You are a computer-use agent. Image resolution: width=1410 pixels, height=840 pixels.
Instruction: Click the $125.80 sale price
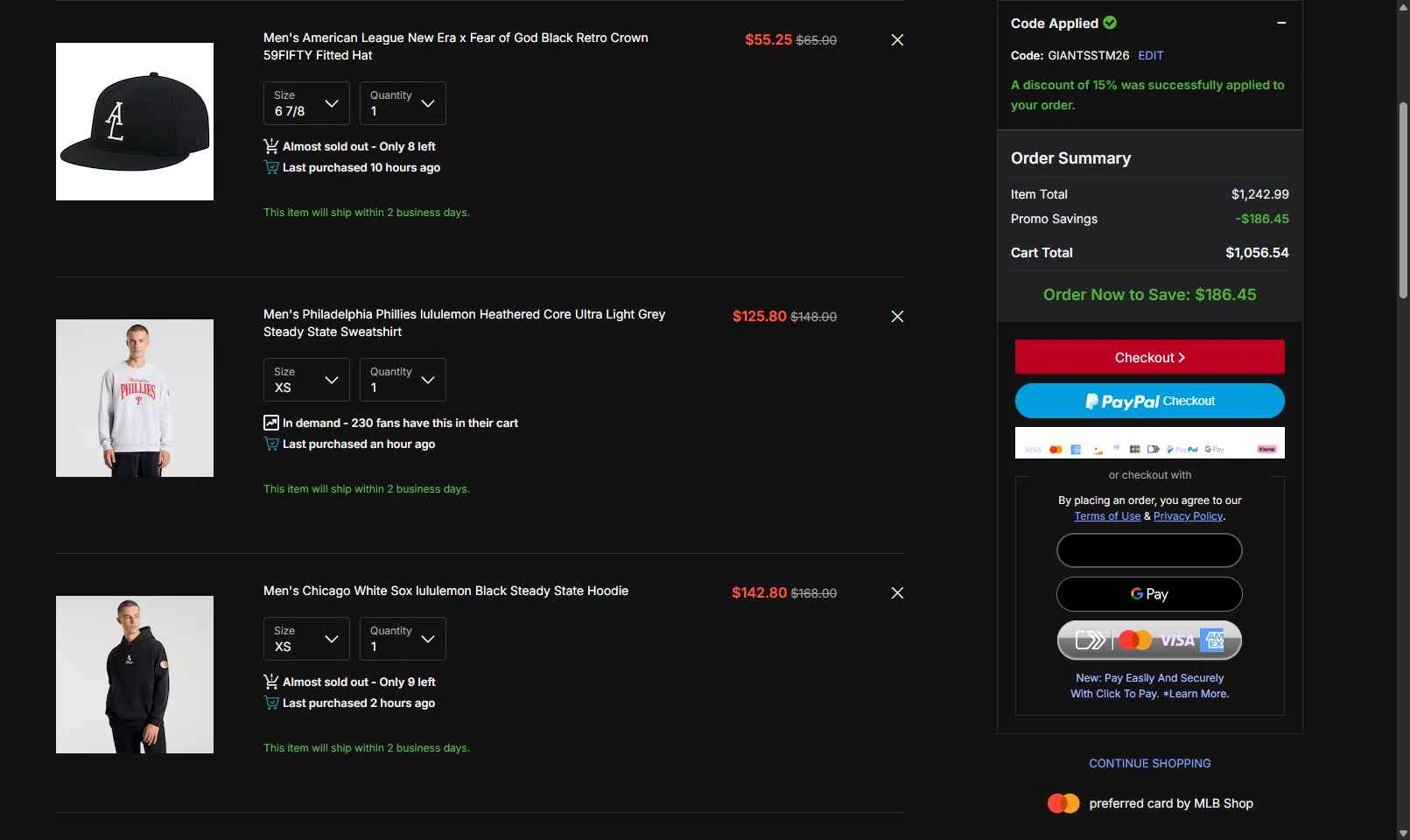click(x=760, y=317)
